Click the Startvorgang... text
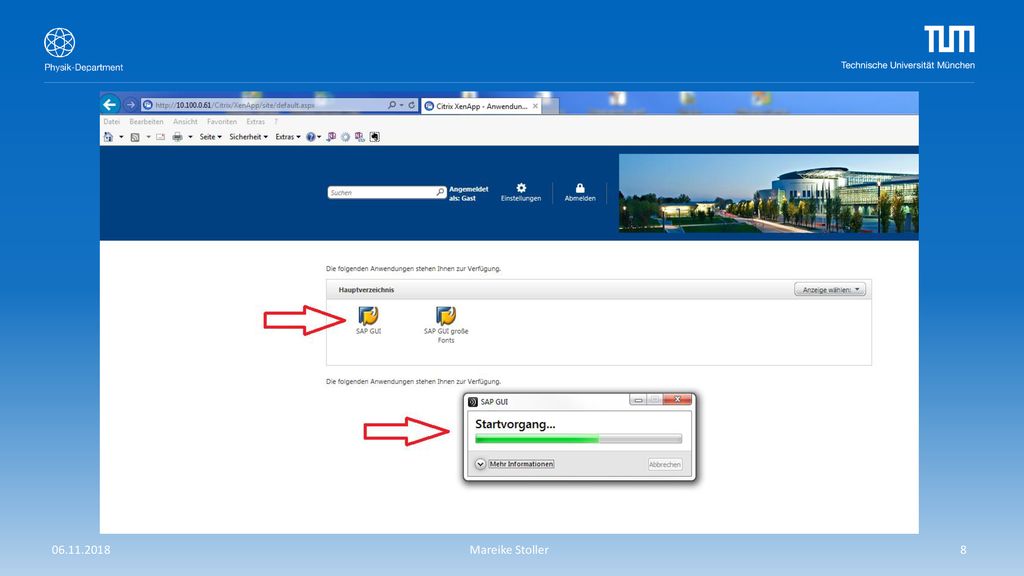 [515, 424]
